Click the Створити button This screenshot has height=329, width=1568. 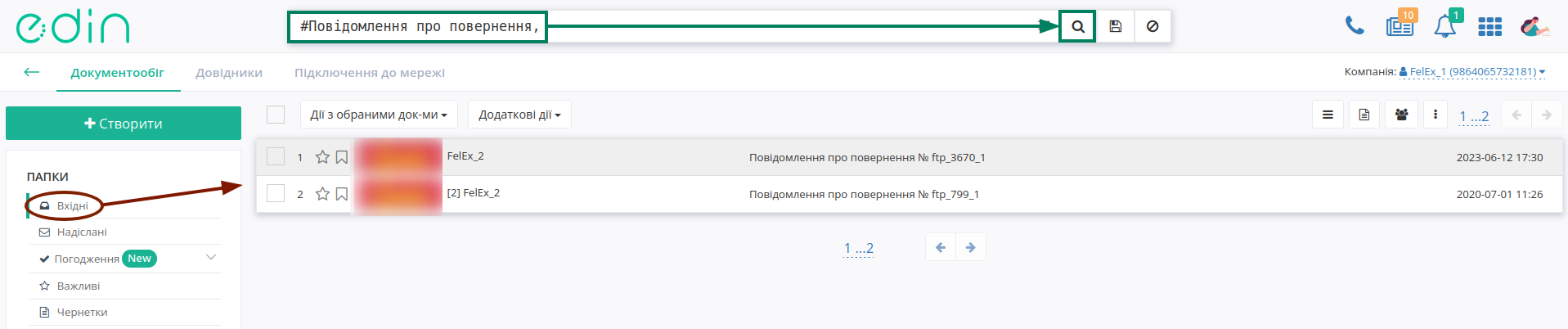click(124, 124)
